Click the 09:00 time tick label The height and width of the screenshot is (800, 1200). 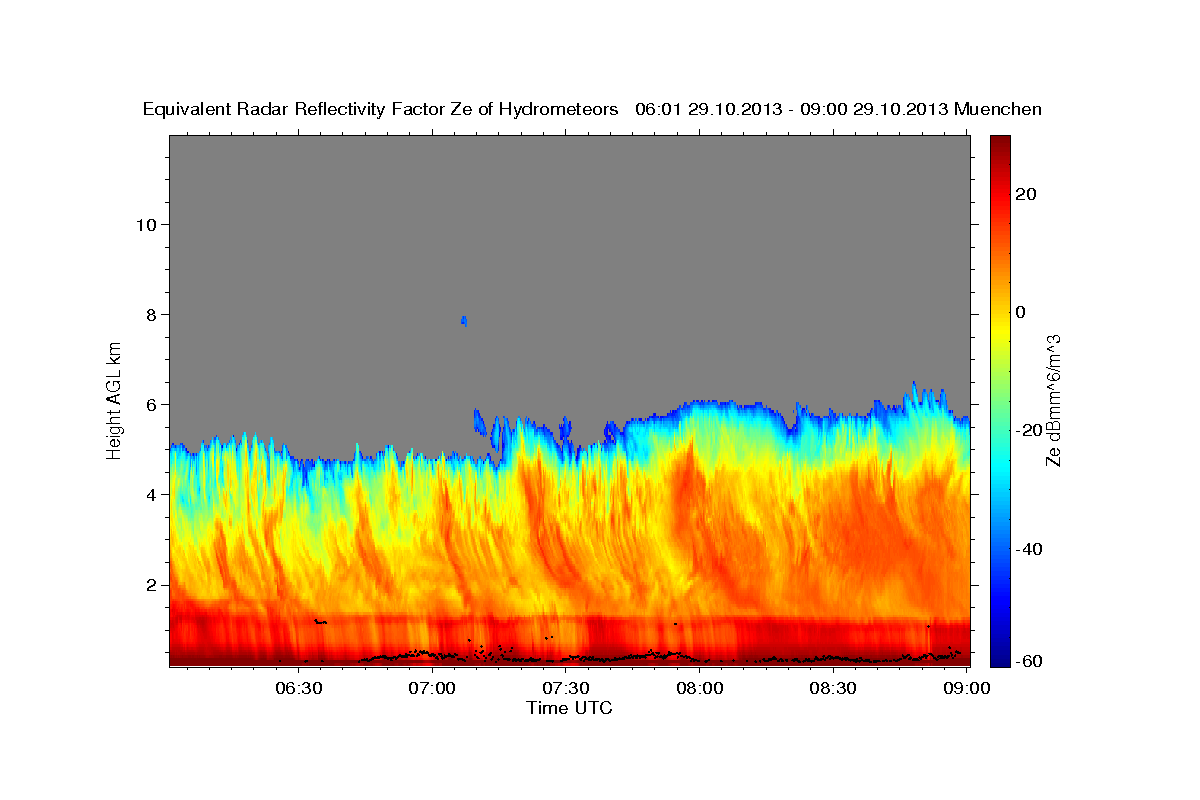click(967, 688)
